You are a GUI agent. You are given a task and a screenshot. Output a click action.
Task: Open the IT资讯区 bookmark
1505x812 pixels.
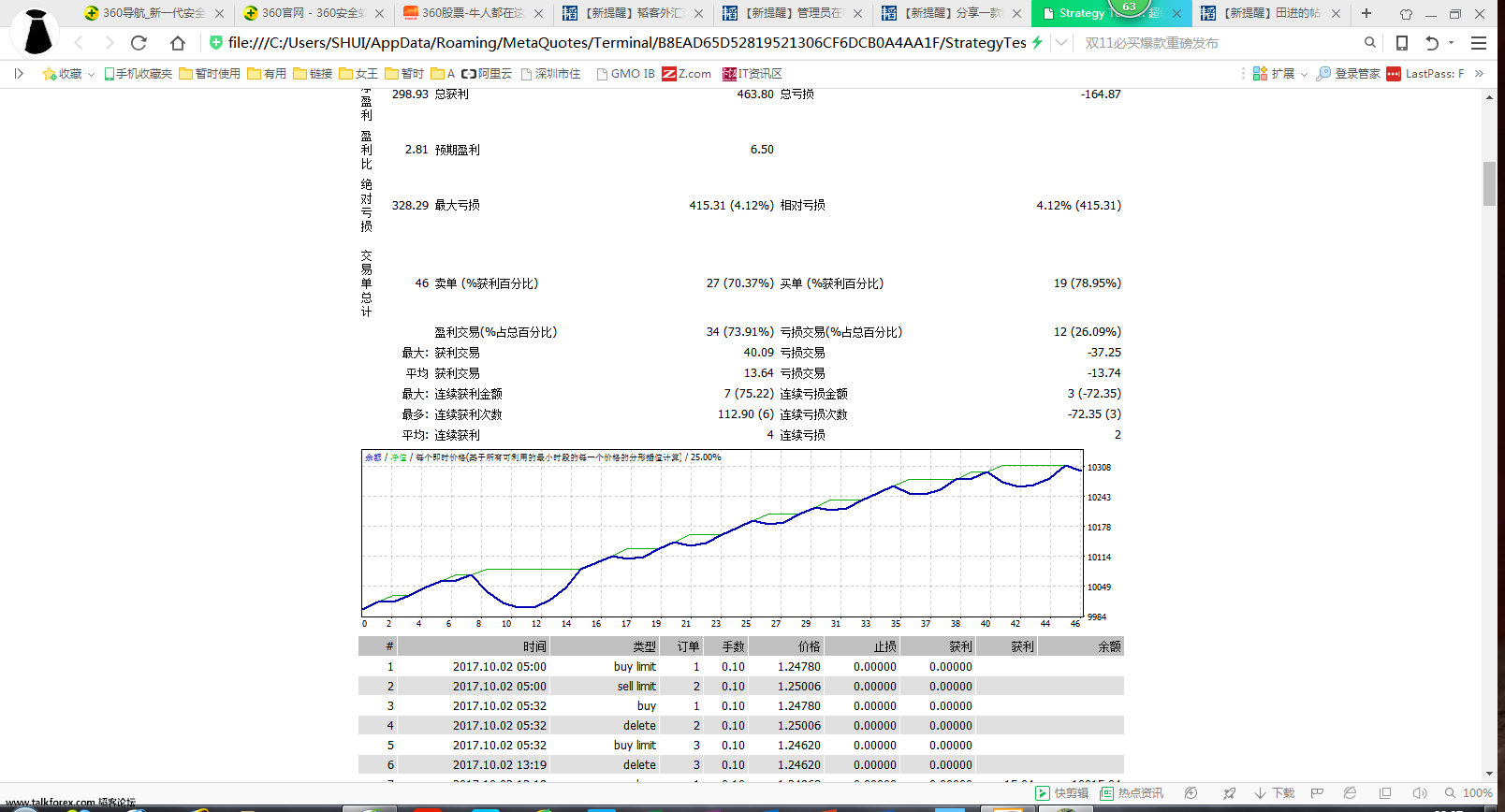[752, 74]
